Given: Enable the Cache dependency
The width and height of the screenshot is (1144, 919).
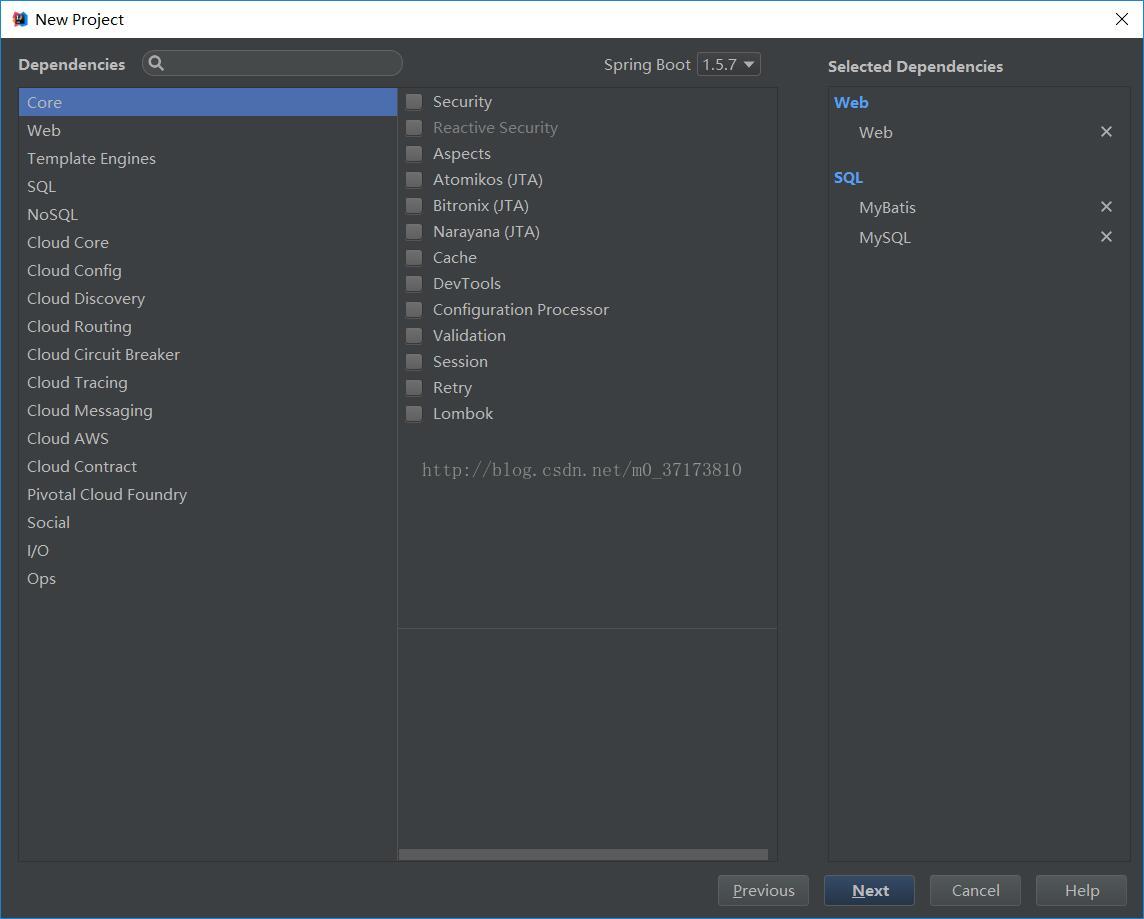Looking at the screenshot, I should (x=414, y=257).
